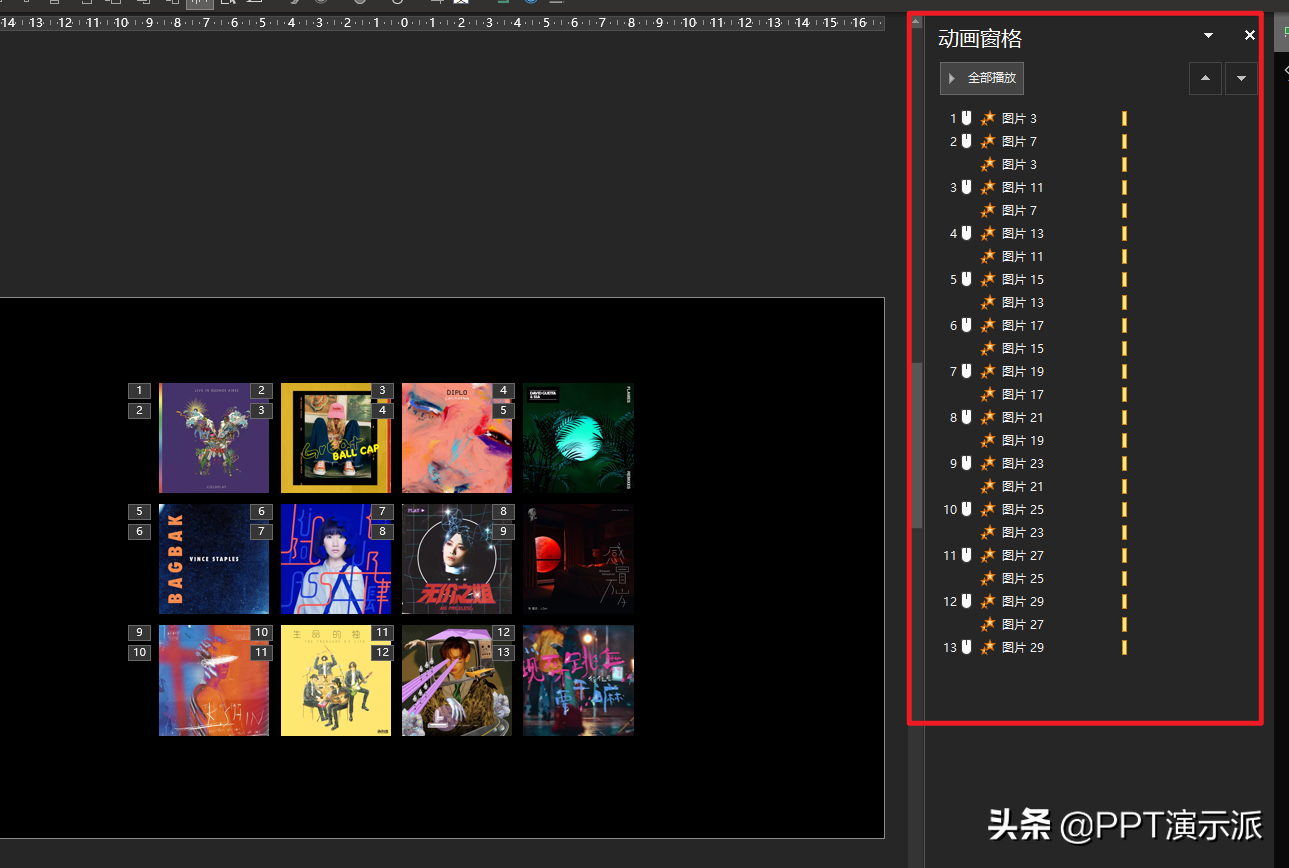Select the dark red moon album image
The image size is (1289, 868).
pyautogui.click(x=578, y=559)
